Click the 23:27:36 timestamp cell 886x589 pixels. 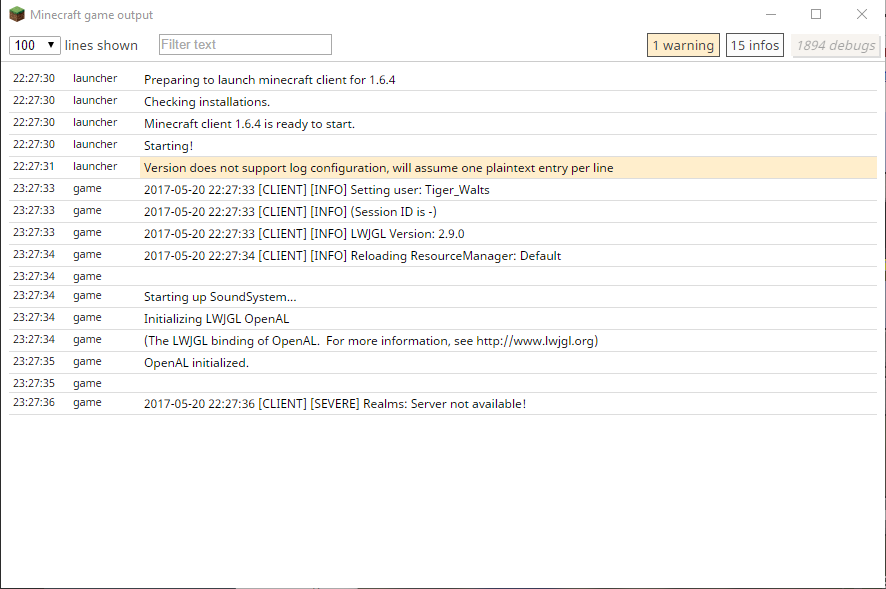click(34, 402)
